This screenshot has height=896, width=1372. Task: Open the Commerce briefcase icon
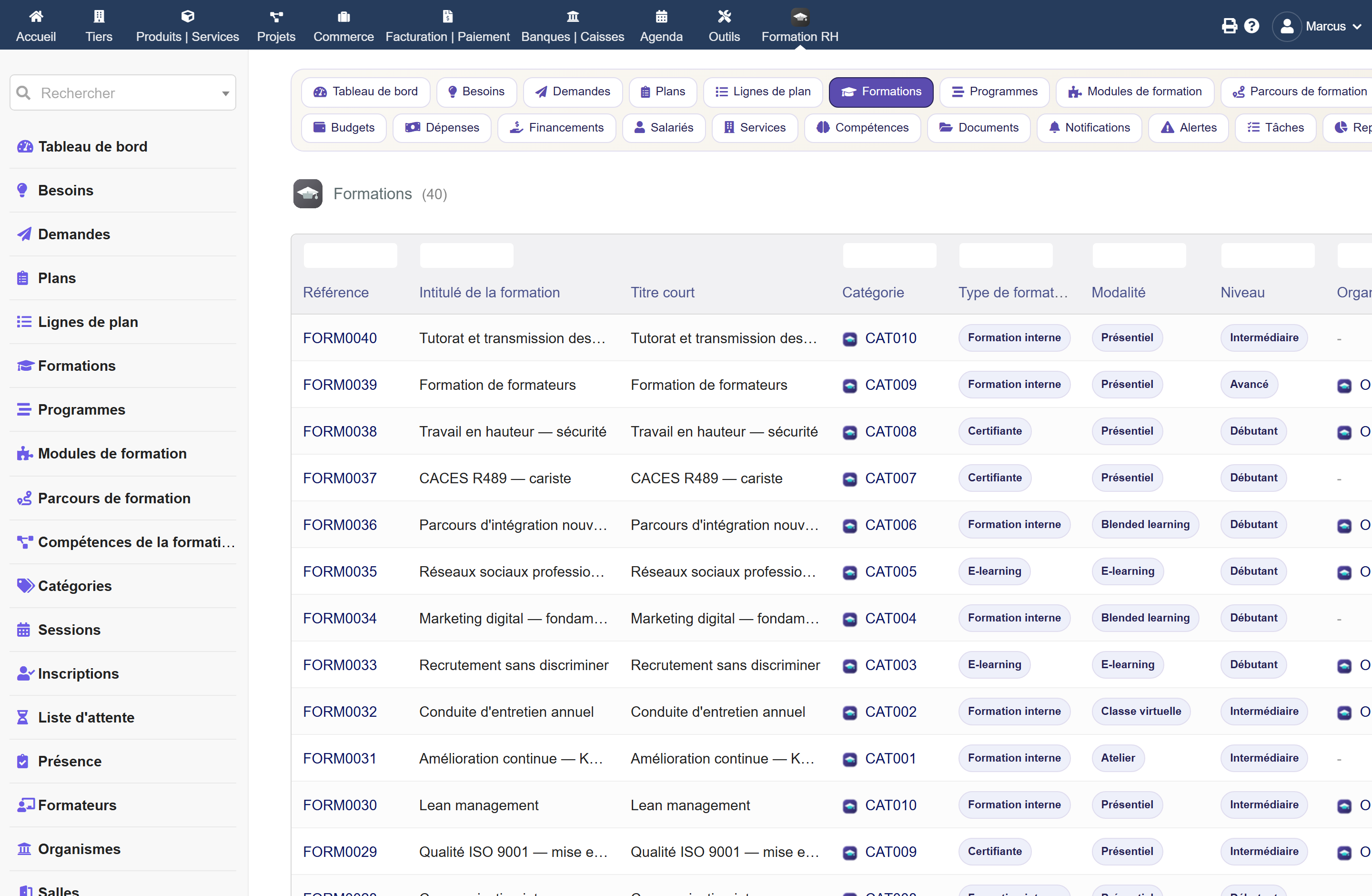click(x=343, y=16)
